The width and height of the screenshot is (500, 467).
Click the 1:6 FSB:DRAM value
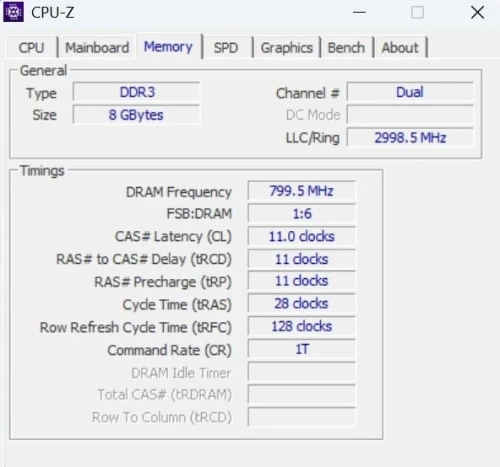pos(302,213)
